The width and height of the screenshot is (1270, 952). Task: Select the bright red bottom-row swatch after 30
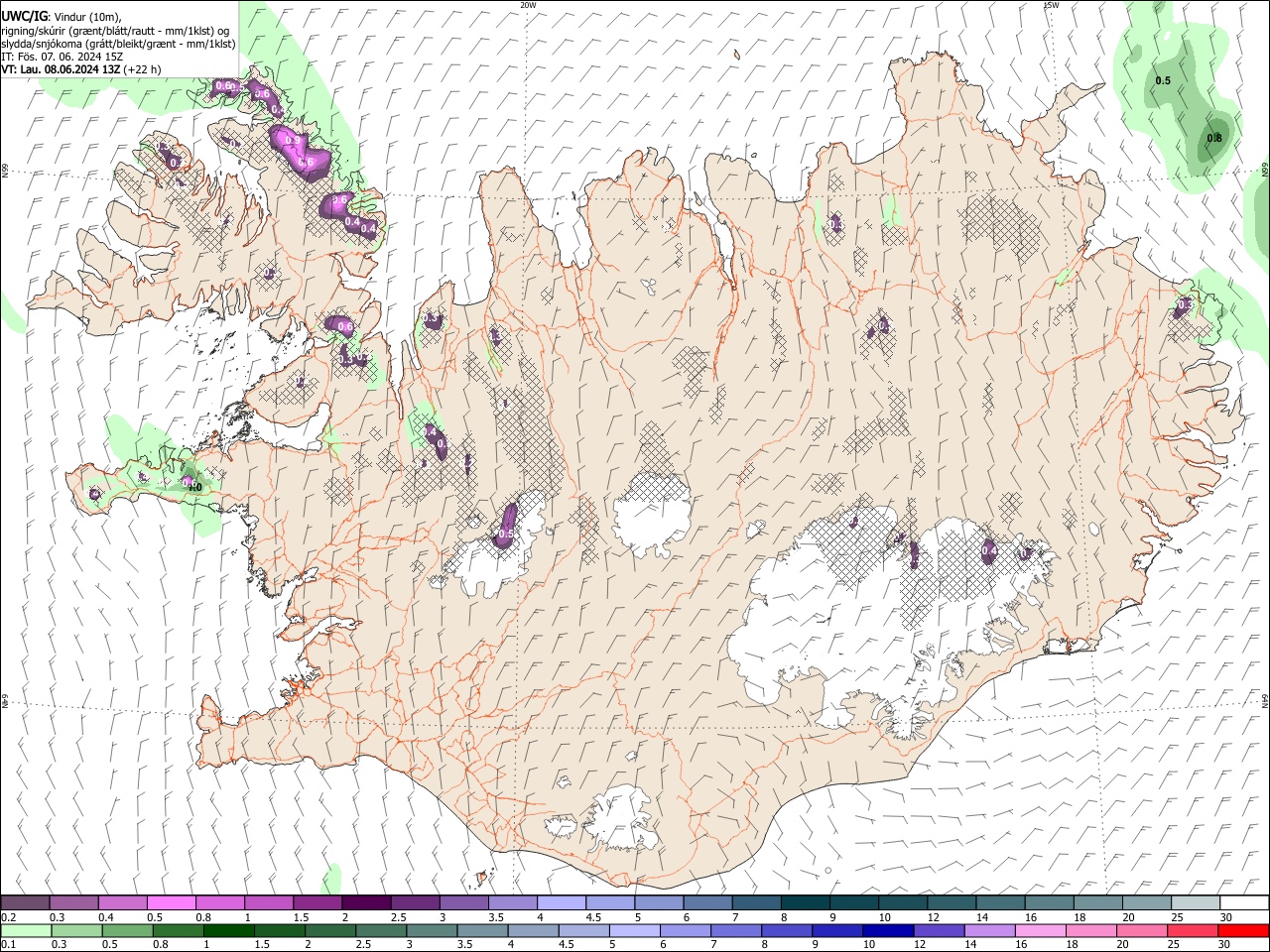pyautogui.click(x=1241, y=930)
